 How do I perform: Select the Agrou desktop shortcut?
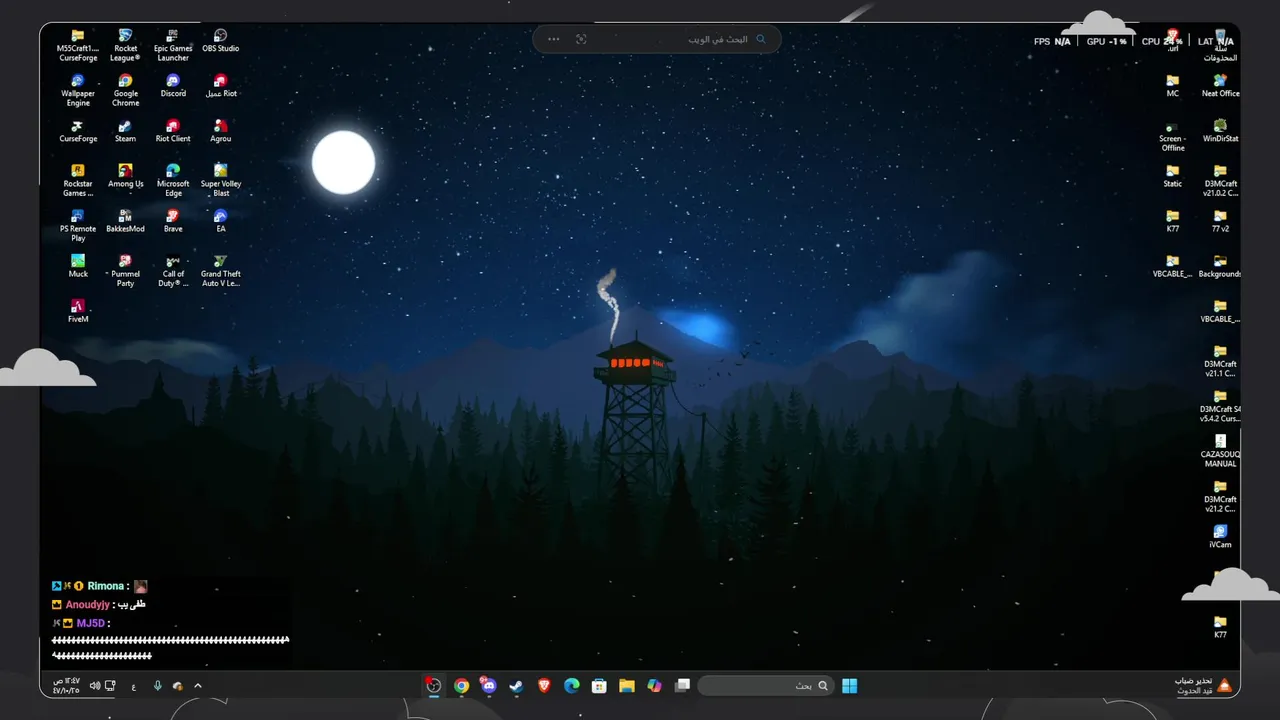coord(221,131)
